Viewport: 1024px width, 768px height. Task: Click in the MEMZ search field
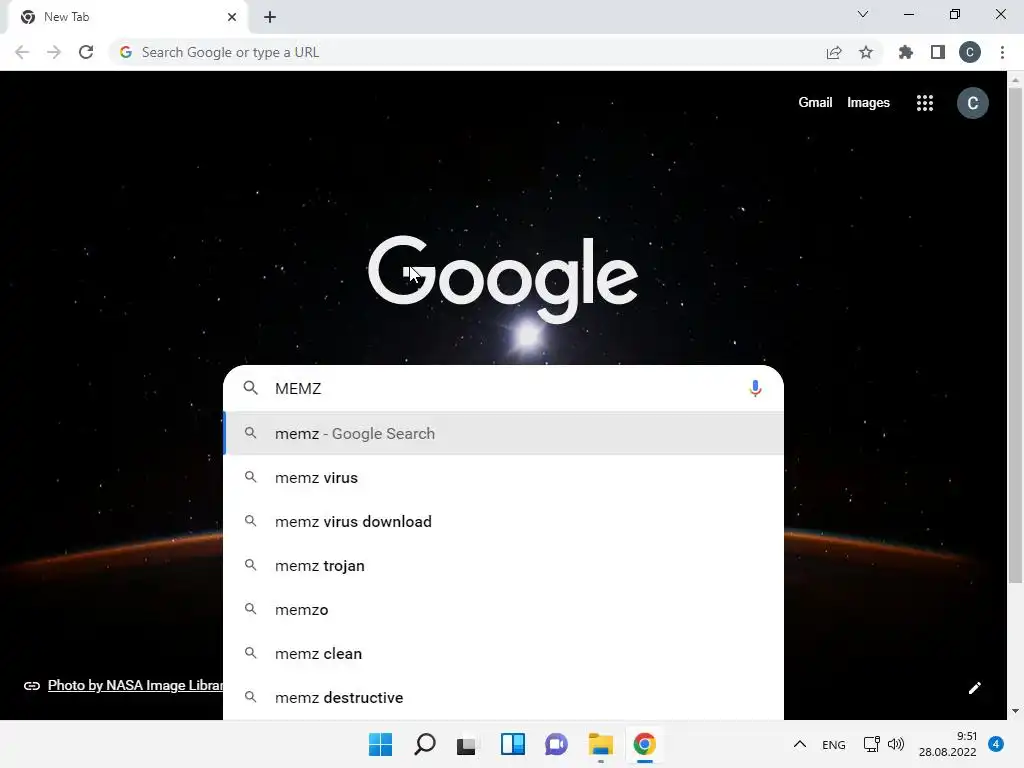click(x=503, y=389)
